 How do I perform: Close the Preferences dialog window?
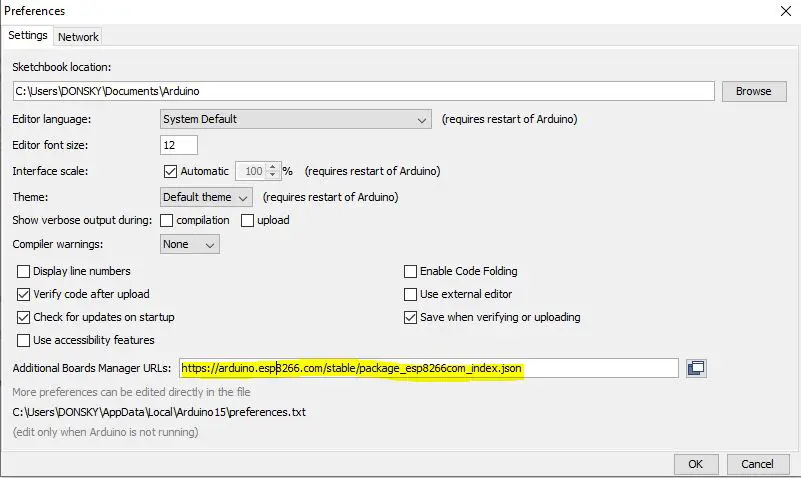click(783, 11)
